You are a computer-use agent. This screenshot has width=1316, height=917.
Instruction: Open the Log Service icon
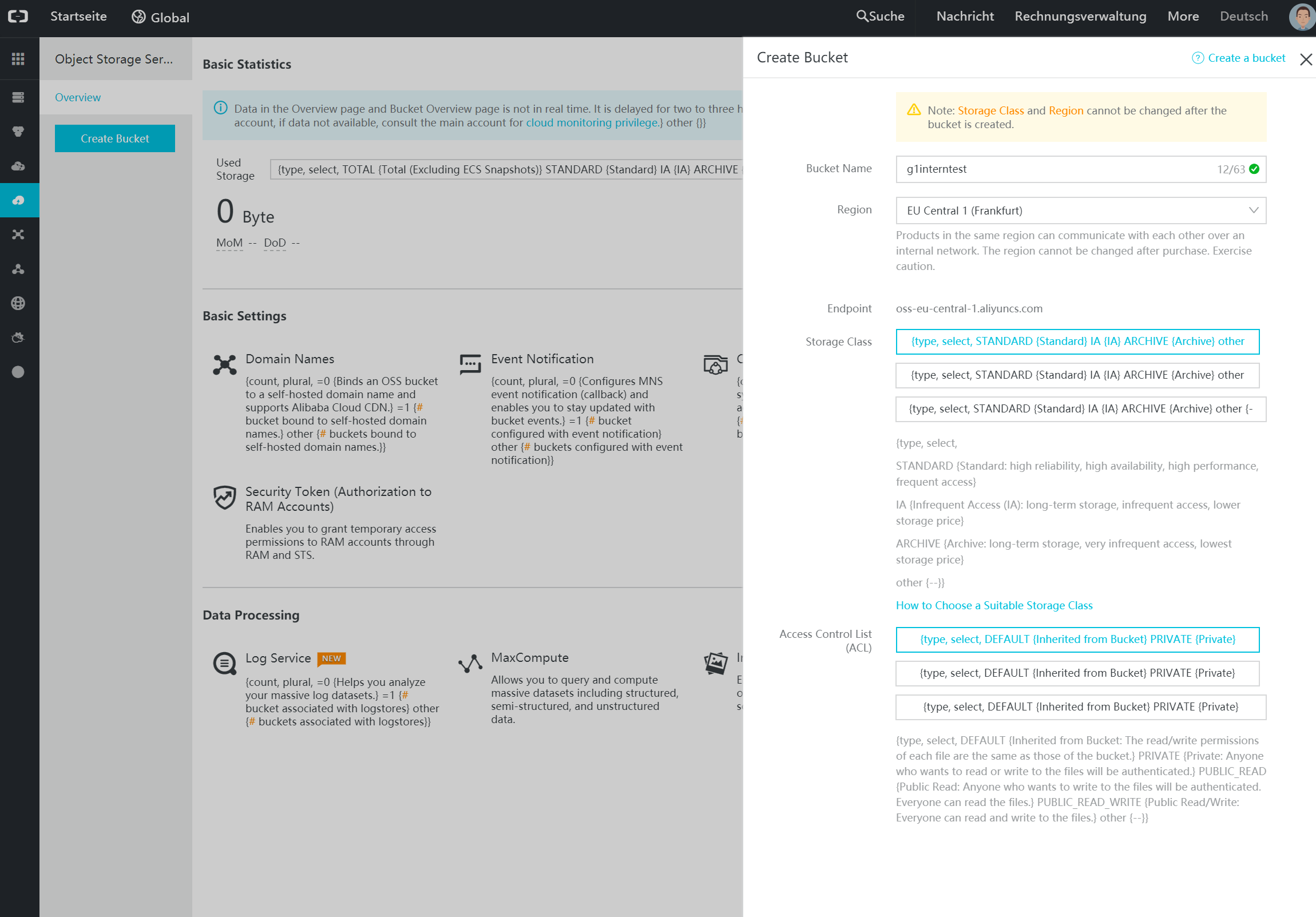(x=225, y=663)
